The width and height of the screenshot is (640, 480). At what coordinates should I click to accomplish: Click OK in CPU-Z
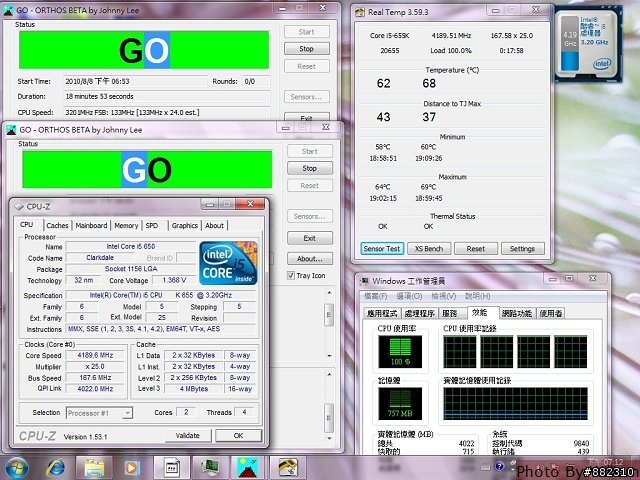(238, 436)
